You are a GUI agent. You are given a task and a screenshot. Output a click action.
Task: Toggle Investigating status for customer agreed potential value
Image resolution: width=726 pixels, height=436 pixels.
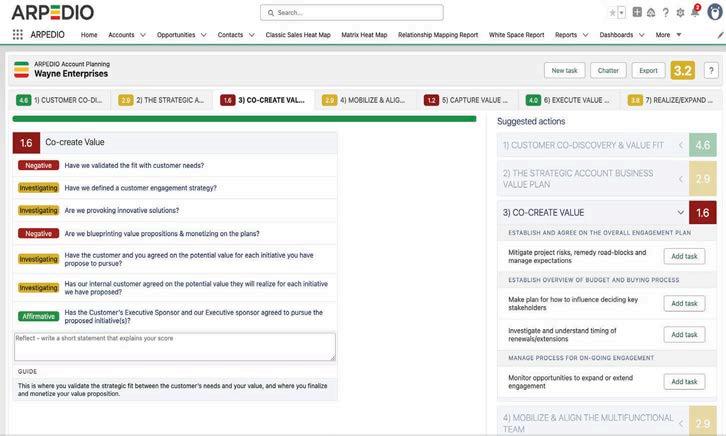(38, 259)
